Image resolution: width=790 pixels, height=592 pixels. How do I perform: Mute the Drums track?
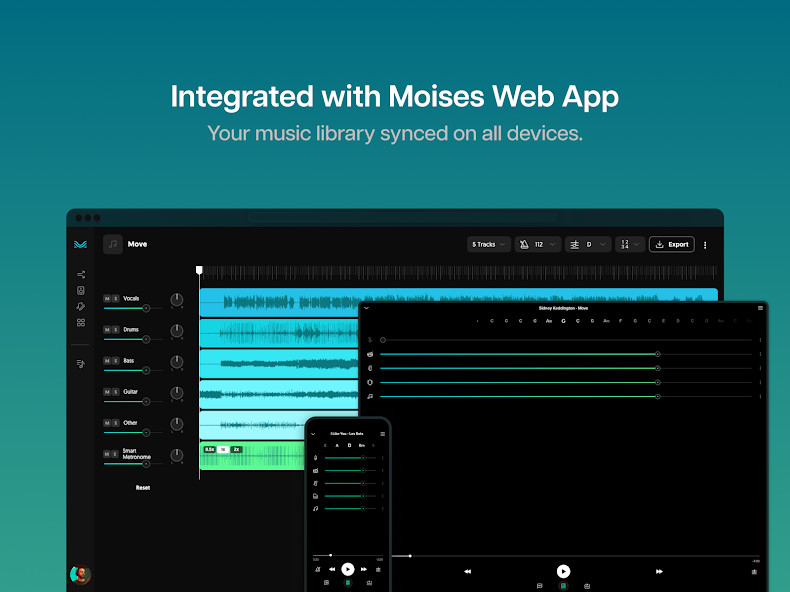[x=107, y=330]
